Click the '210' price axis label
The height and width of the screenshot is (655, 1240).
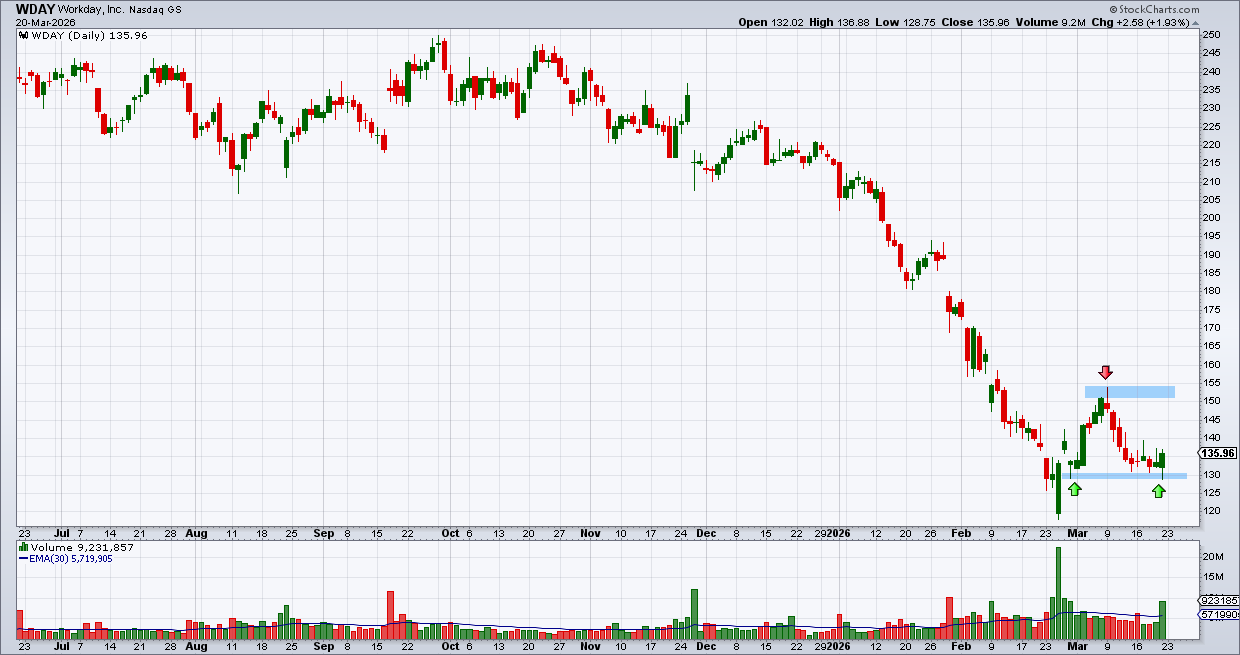[1210, 182]
